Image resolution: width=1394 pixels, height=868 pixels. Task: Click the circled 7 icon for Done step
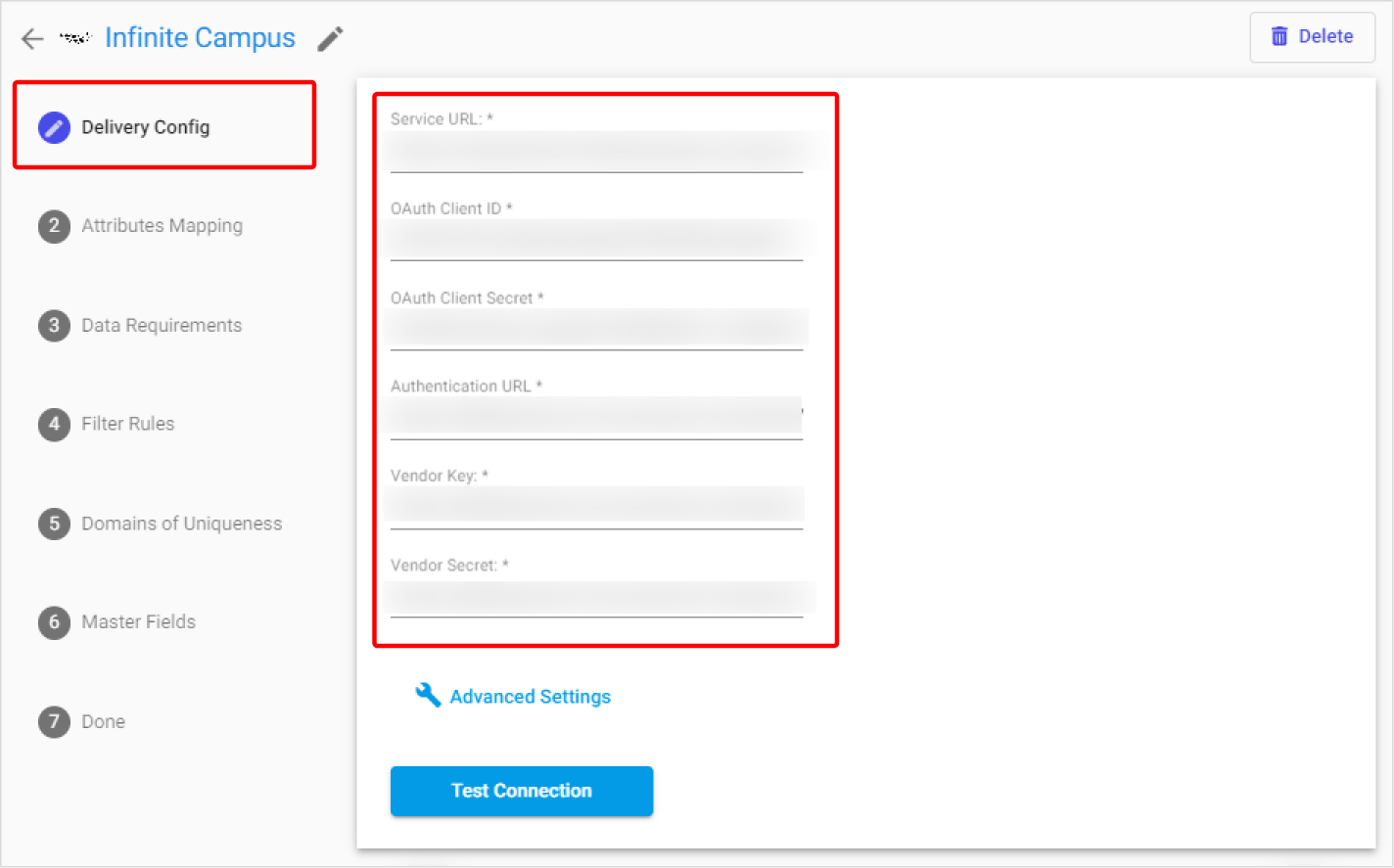point(54,722)
